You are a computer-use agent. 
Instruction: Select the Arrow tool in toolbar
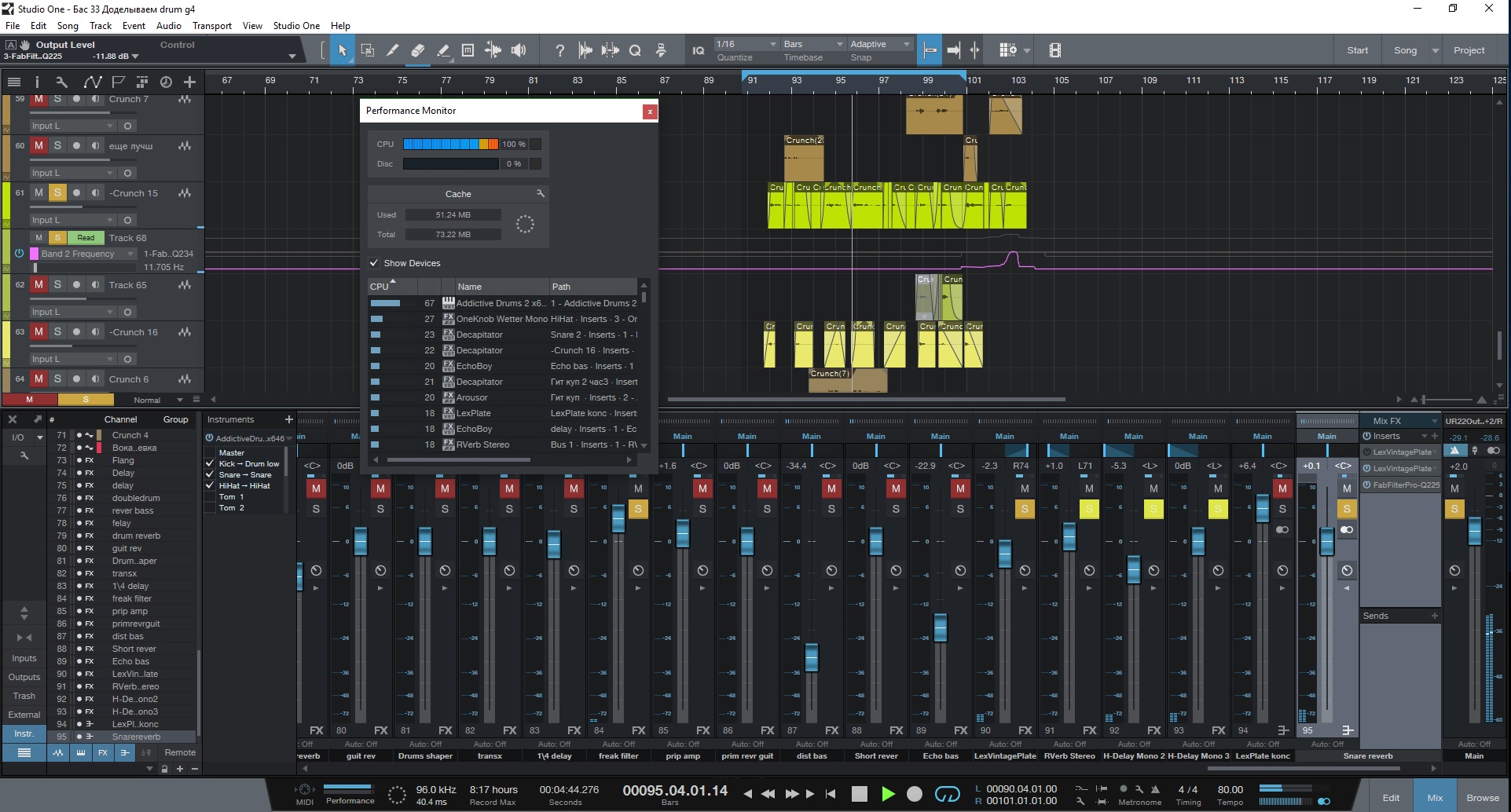click(342, 50)
